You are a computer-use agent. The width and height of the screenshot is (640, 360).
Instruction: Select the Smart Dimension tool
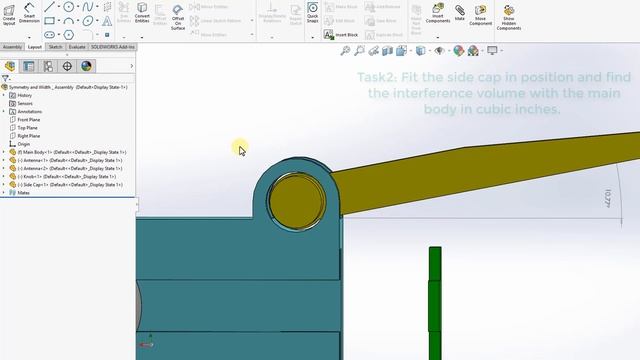[x=29, y=13]
